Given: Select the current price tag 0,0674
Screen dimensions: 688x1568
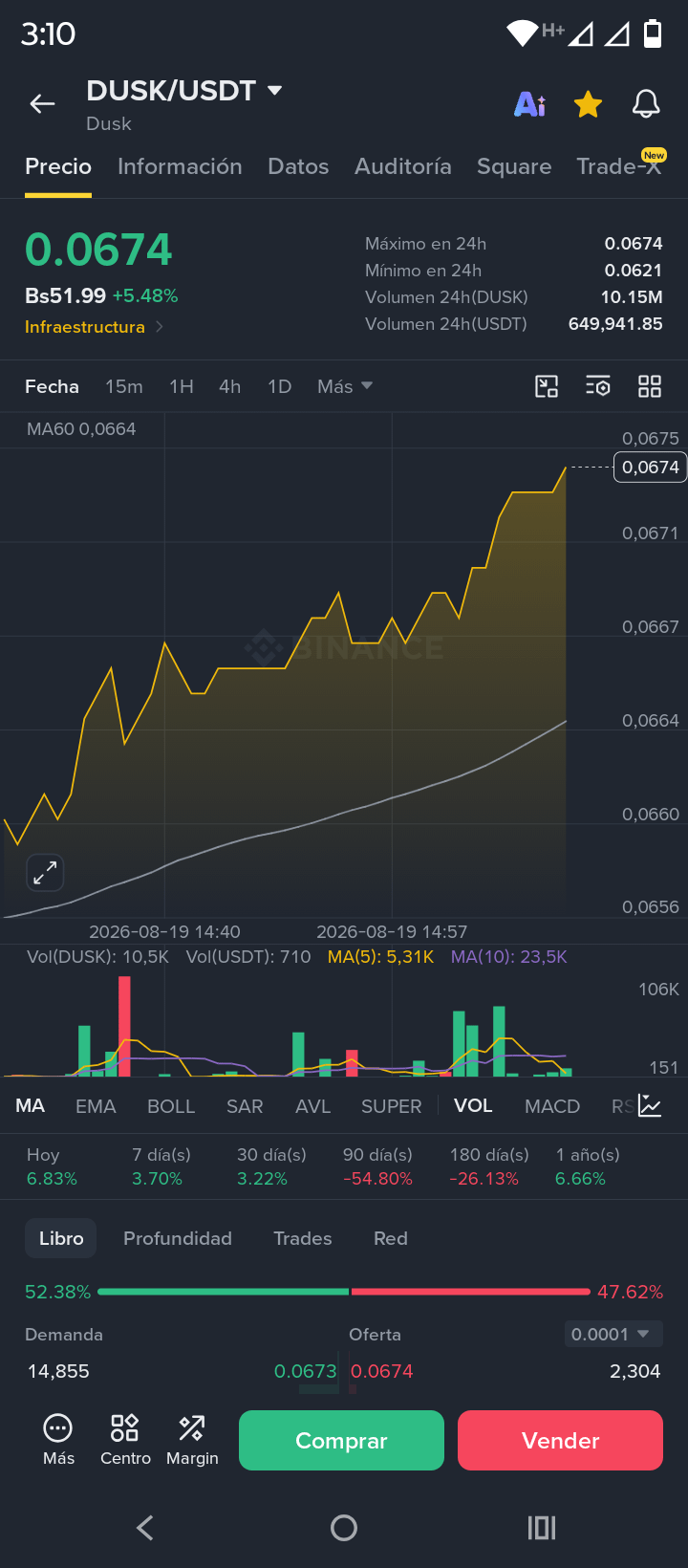Looking at the screenshot, I should (650, 468).
